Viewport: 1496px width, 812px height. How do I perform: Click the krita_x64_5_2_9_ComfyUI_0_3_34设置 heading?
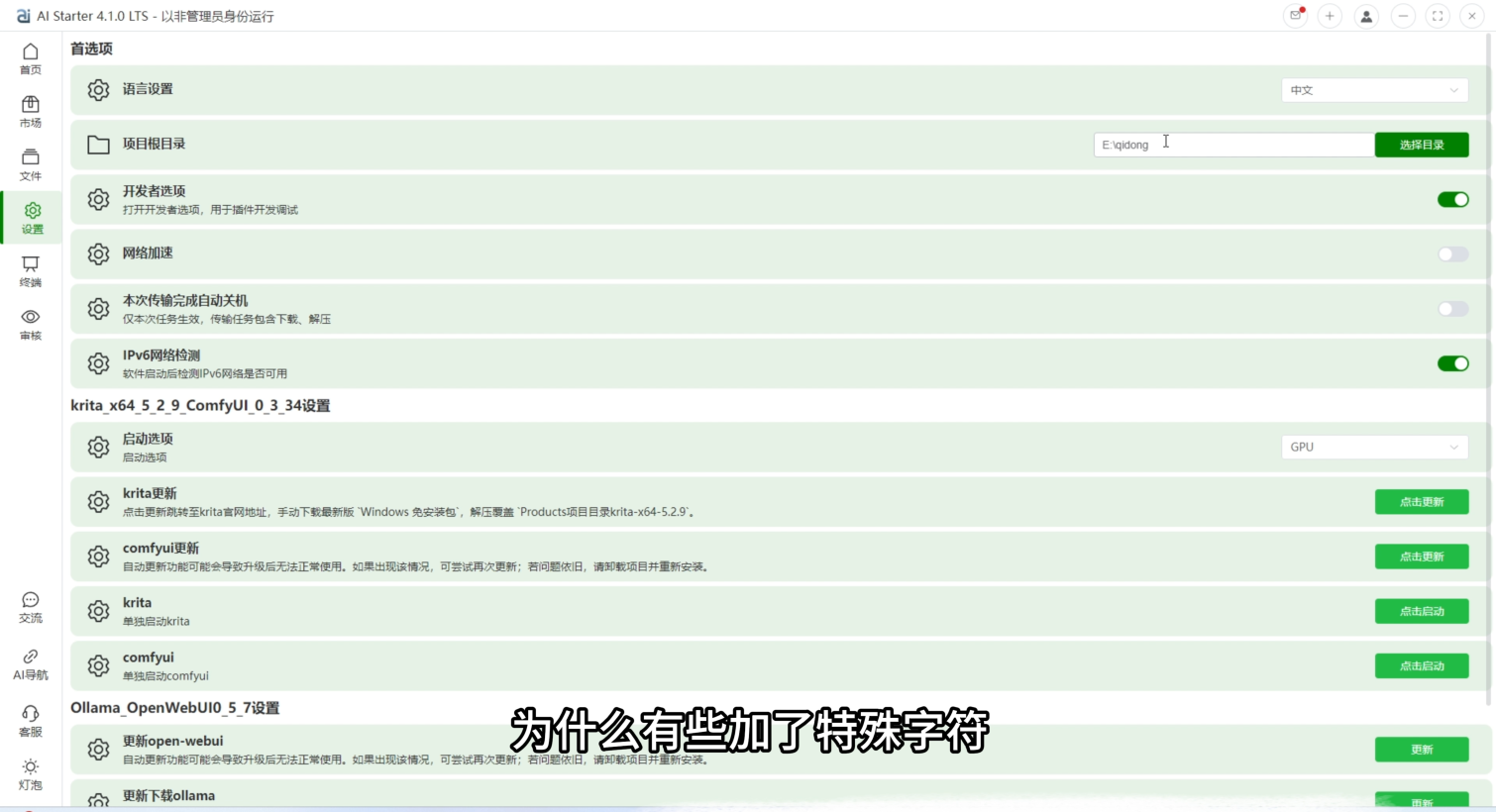tap(200, 405)
